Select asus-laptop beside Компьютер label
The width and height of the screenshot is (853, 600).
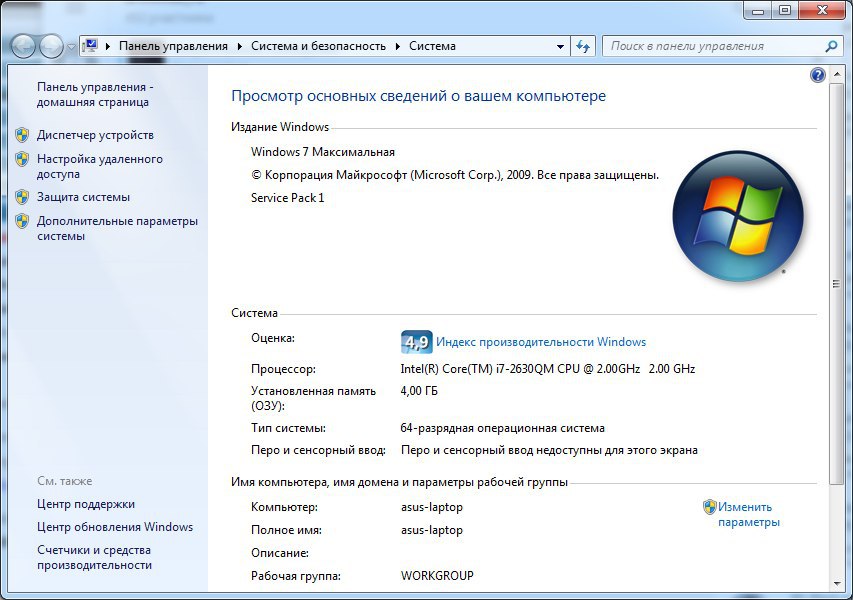point(432,507)
